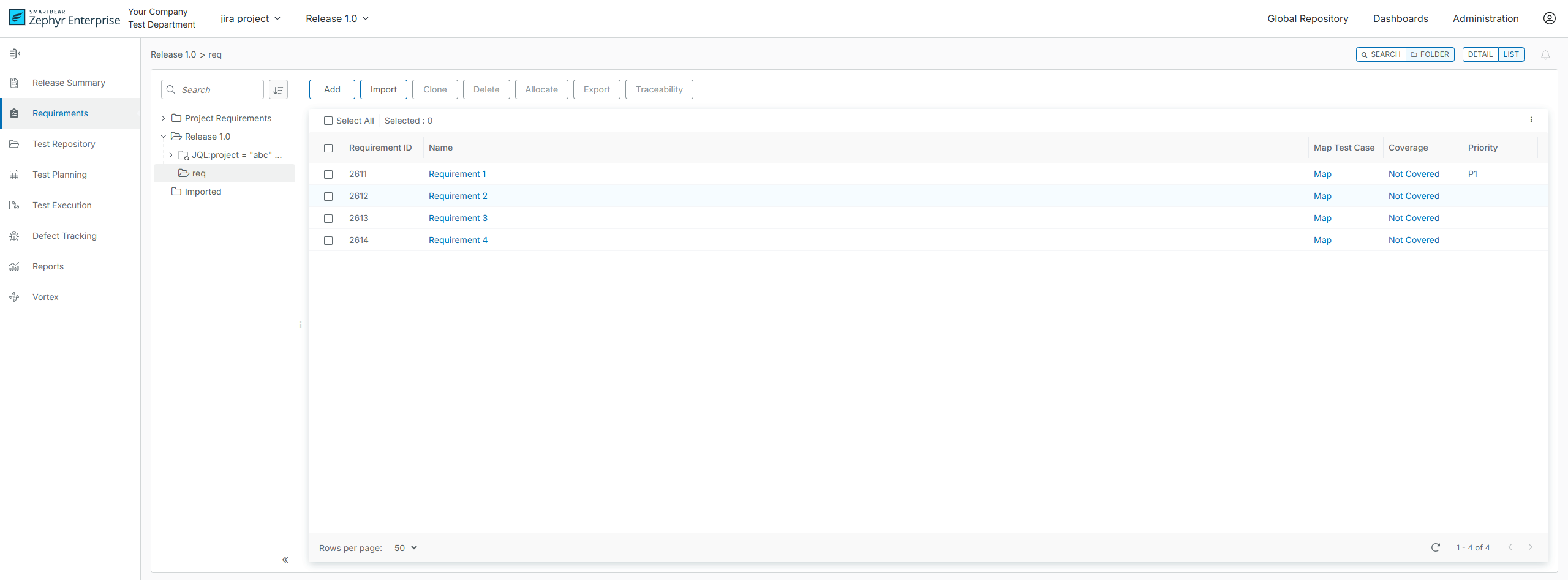Refresh the requirements list
1568x586 pixels.
click(x=1435, y=547)
